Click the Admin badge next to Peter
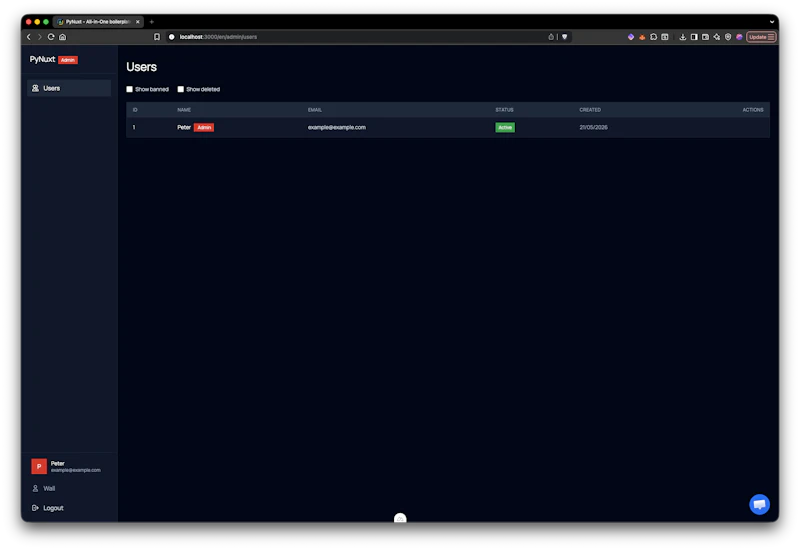The width and height of the screenshot is (800, 550). tap(204, 128)
